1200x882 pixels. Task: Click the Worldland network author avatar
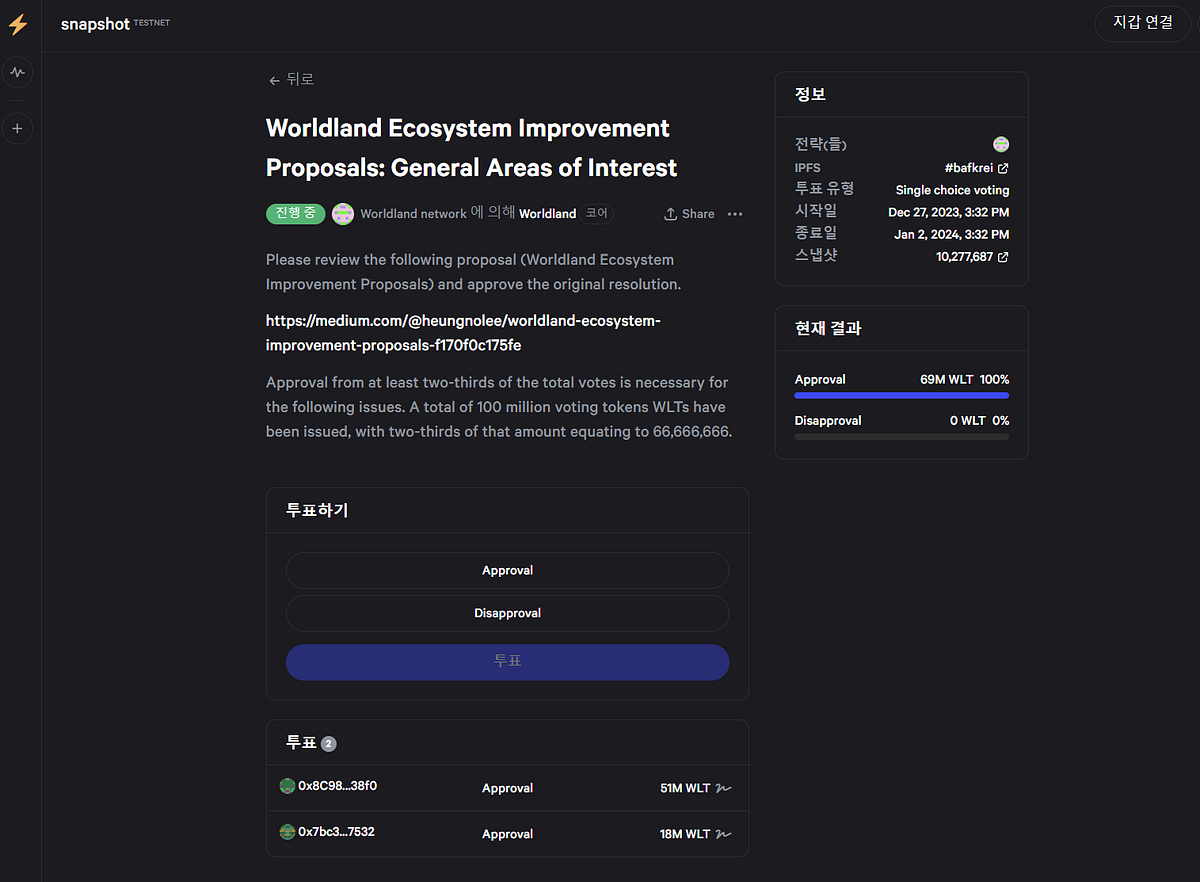tap(343, 213)
